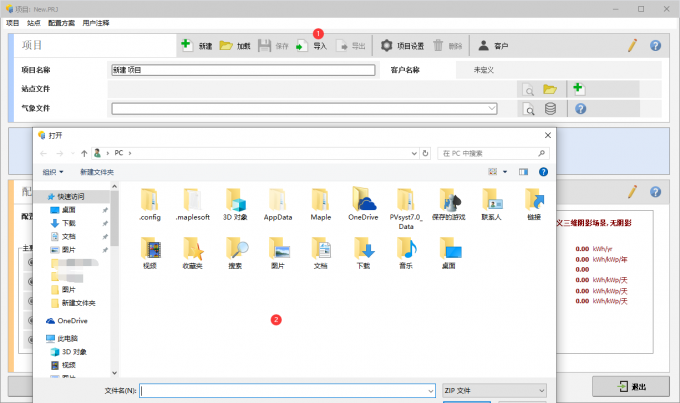Select the AppData folder
This screenshot has width=680, height=403.
pos(278,204)
